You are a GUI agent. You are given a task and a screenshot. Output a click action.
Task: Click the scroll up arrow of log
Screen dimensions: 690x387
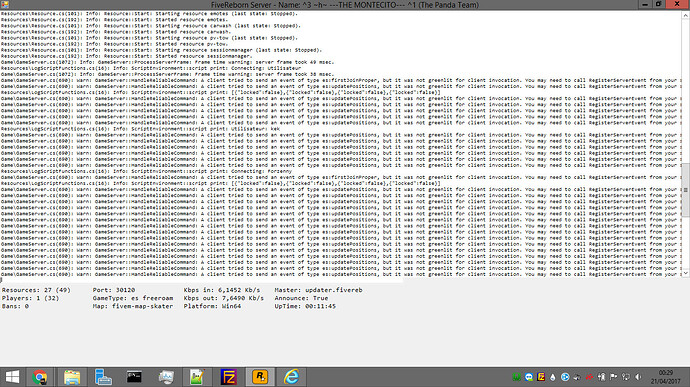point(686,15)
